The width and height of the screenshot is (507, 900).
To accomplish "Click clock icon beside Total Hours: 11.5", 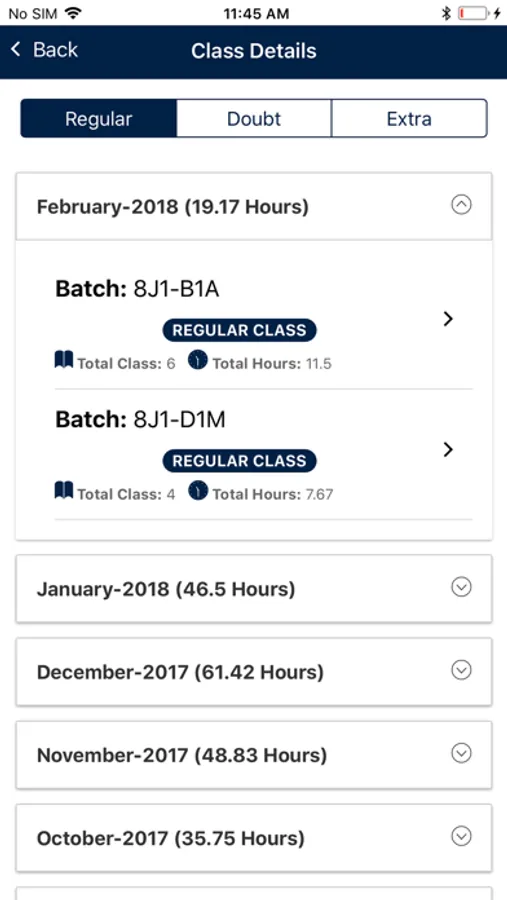I will (198, 360).
